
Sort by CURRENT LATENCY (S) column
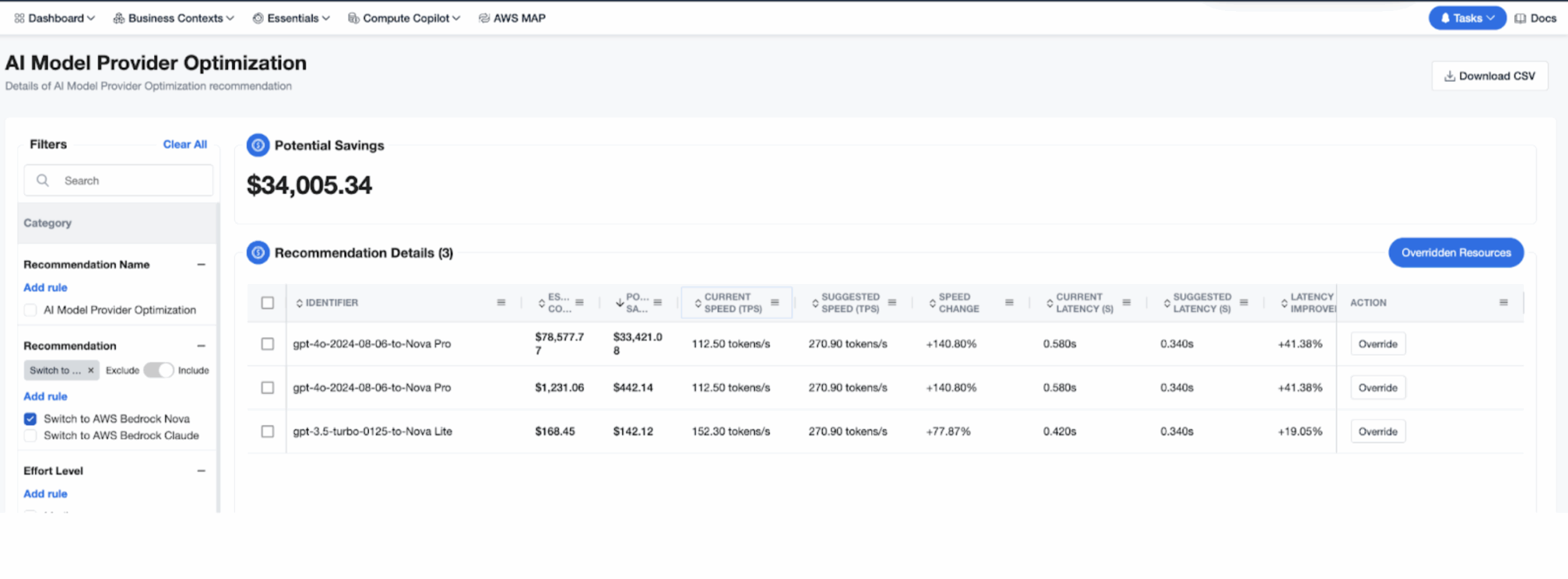point(1080,303)
